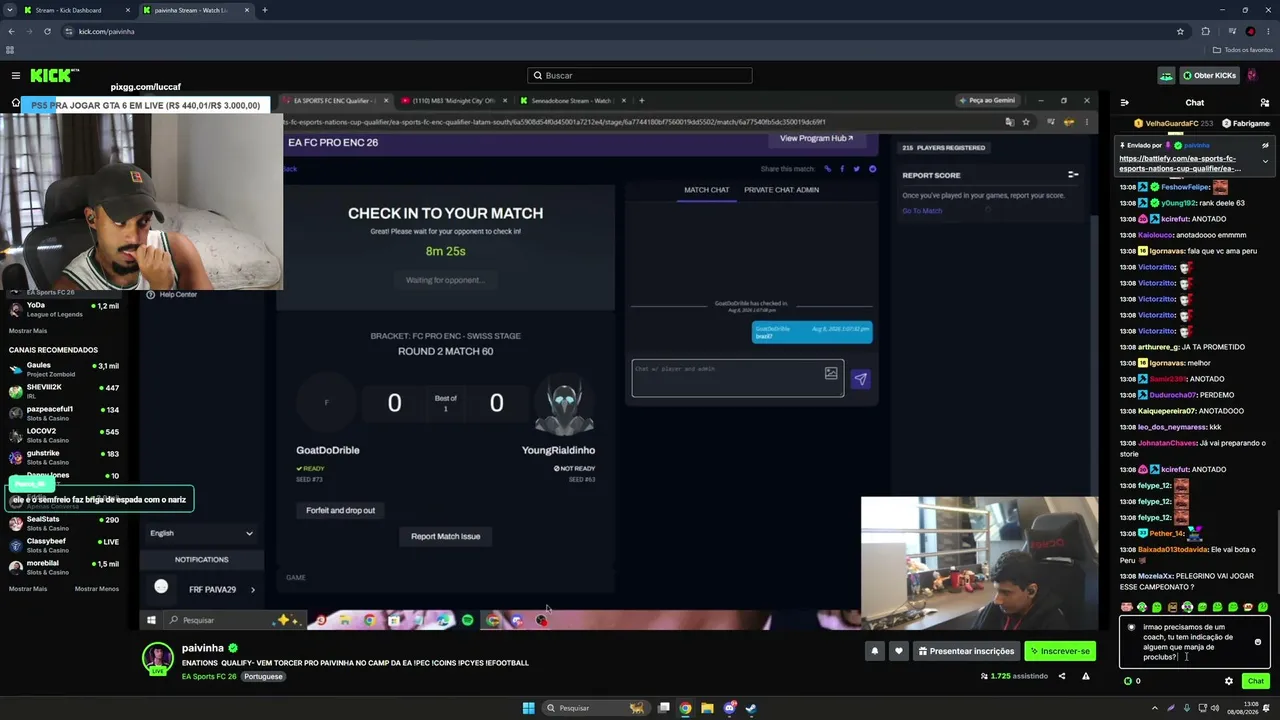The height and width of the screenshot is (720, 1280).
Task: Share the stream with the share icon
Action: (1062, 676)
